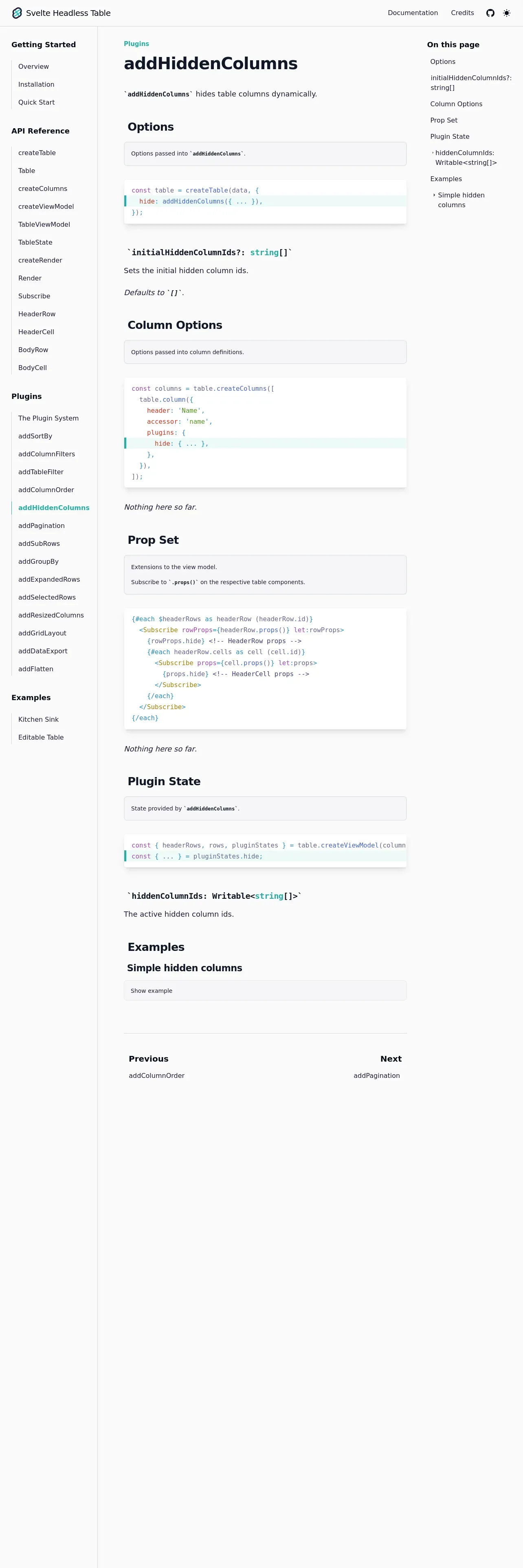Open the GitHub repository icon
This screenshot has width=523, height=1568.
pos(490,13)
